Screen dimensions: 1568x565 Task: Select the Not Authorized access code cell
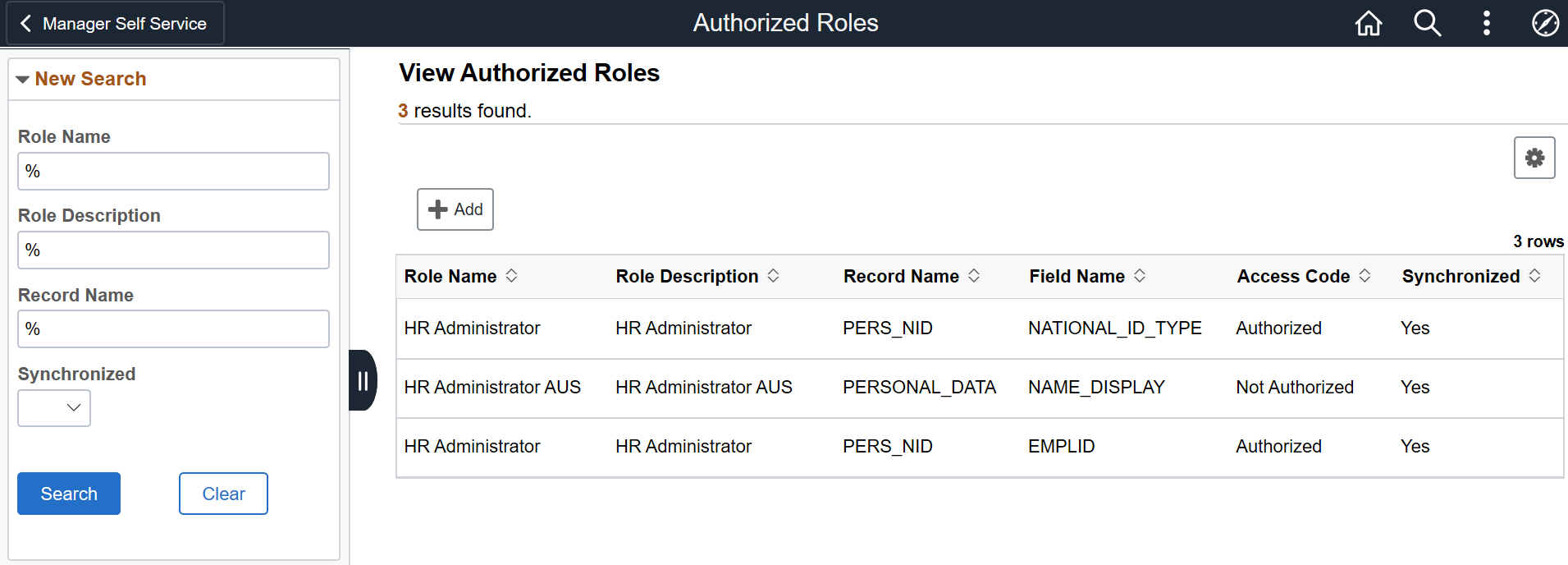1295,388
